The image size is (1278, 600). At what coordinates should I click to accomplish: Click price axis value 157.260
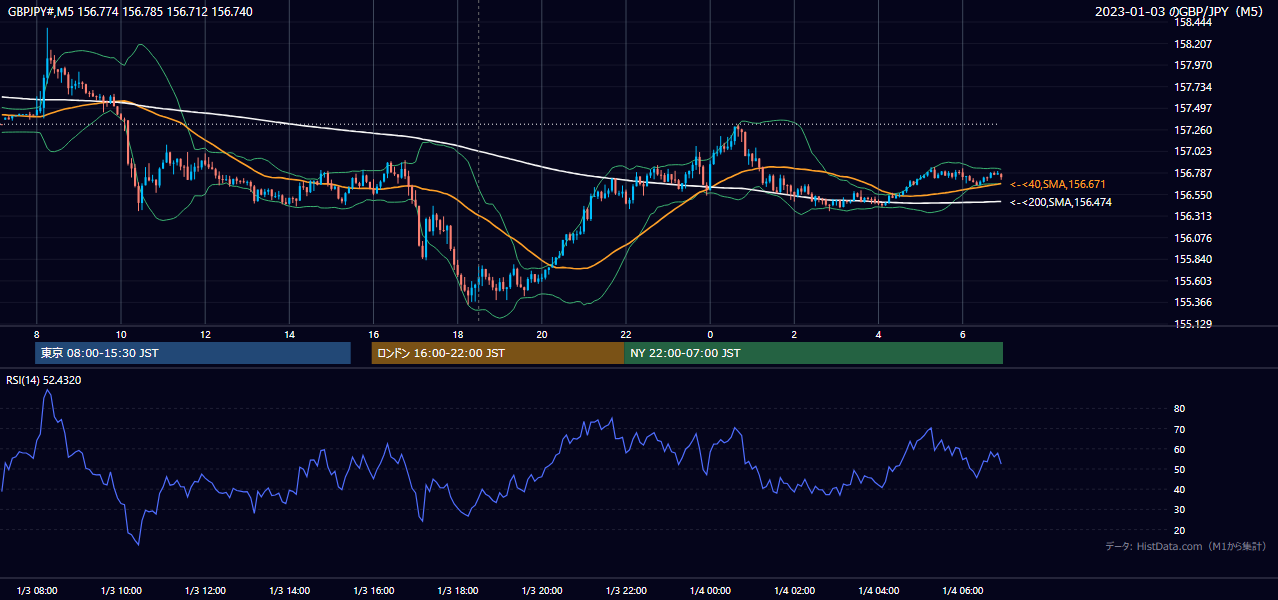click(x=1193, y=130)
